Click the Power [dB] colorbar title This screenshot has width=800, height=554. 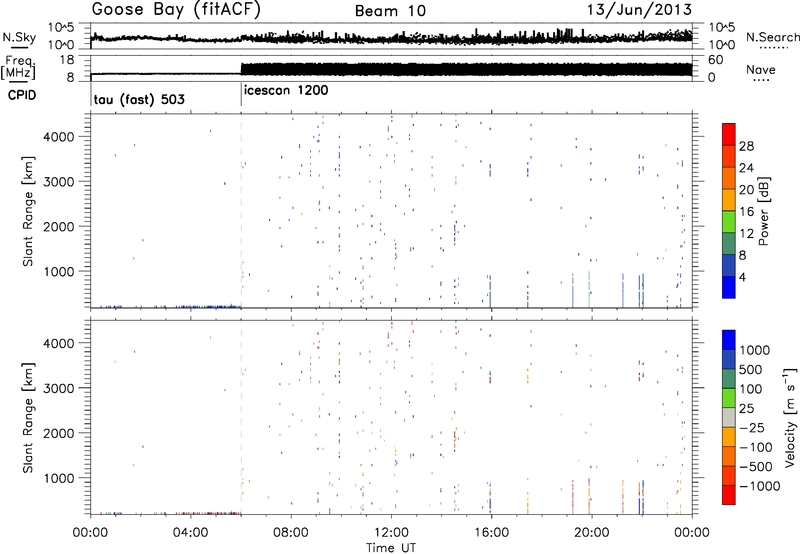click(763, 211)
